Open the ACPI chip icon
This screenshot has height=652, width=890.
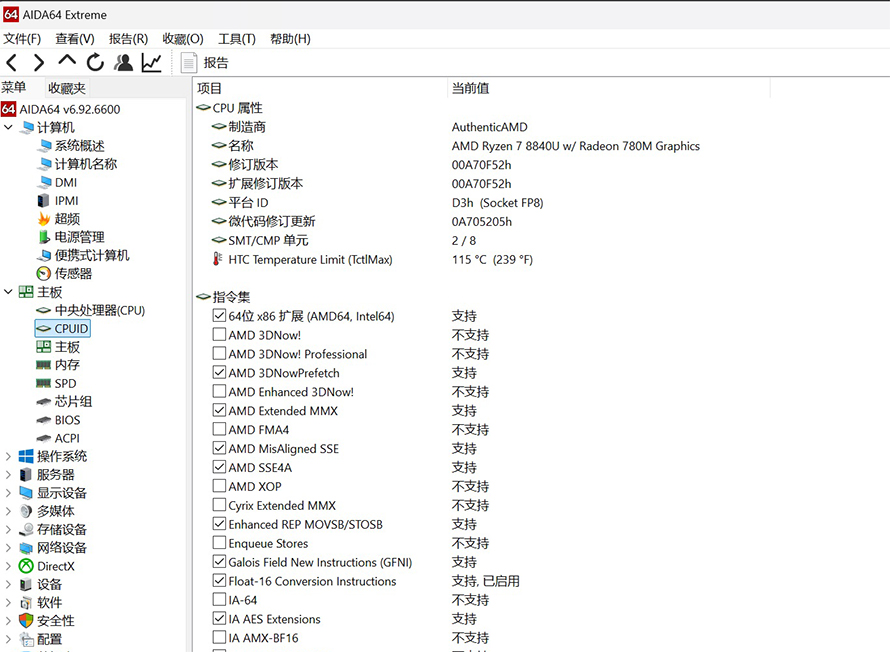click(x=44, y=438)
